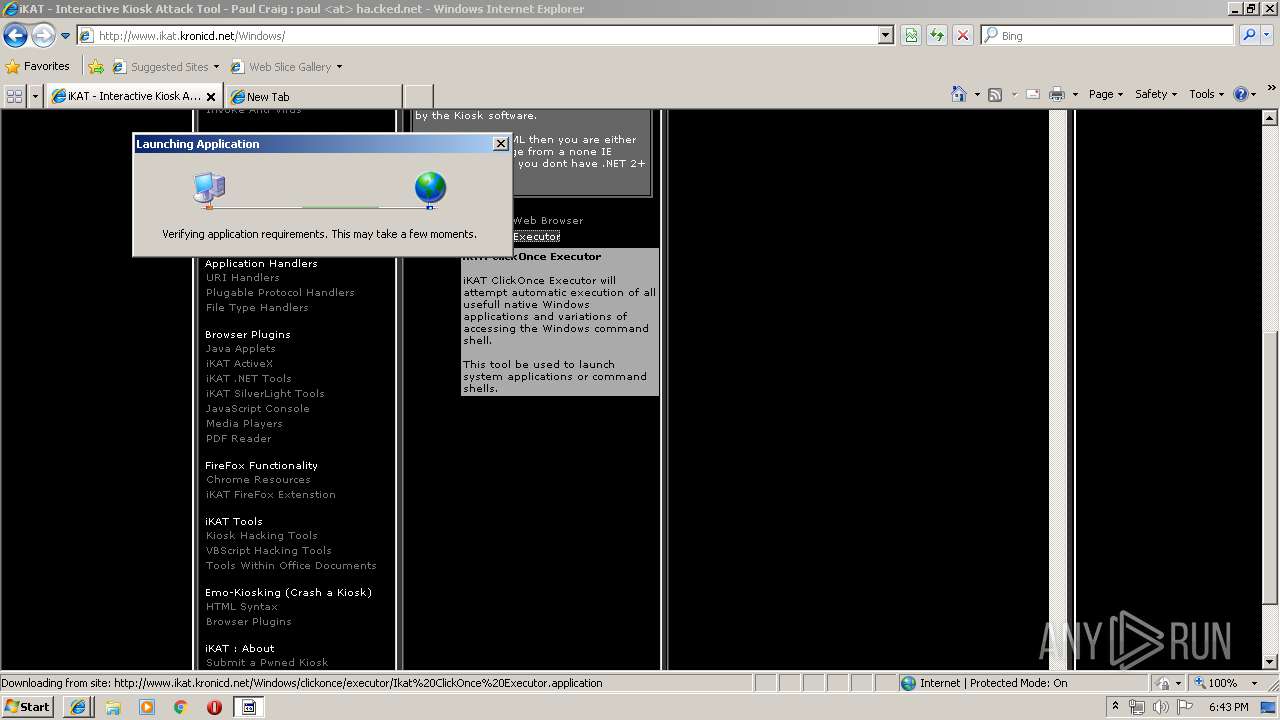Image resolution: width=1280 pixels, height=720 pixels.
Task: Open the Media Players link
Action: pos(244,424)
